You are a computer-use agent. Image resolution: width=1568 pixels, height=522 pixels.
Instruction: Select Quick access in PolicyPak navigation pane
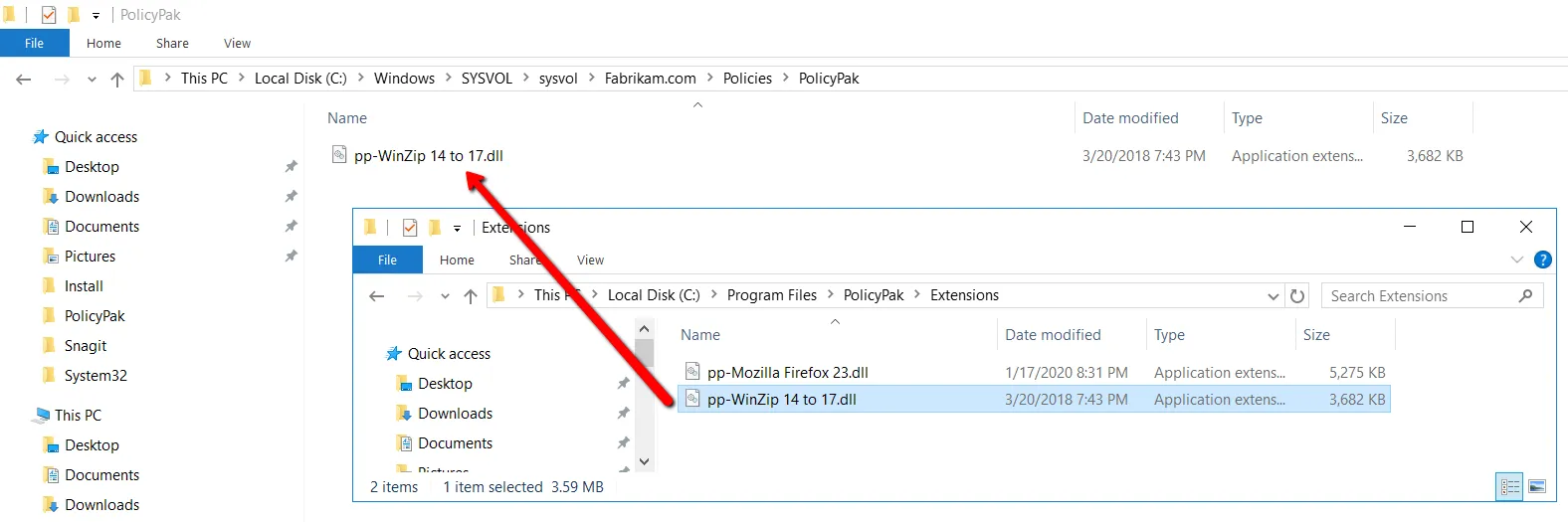pyautogui.click(x=96, y=137)
